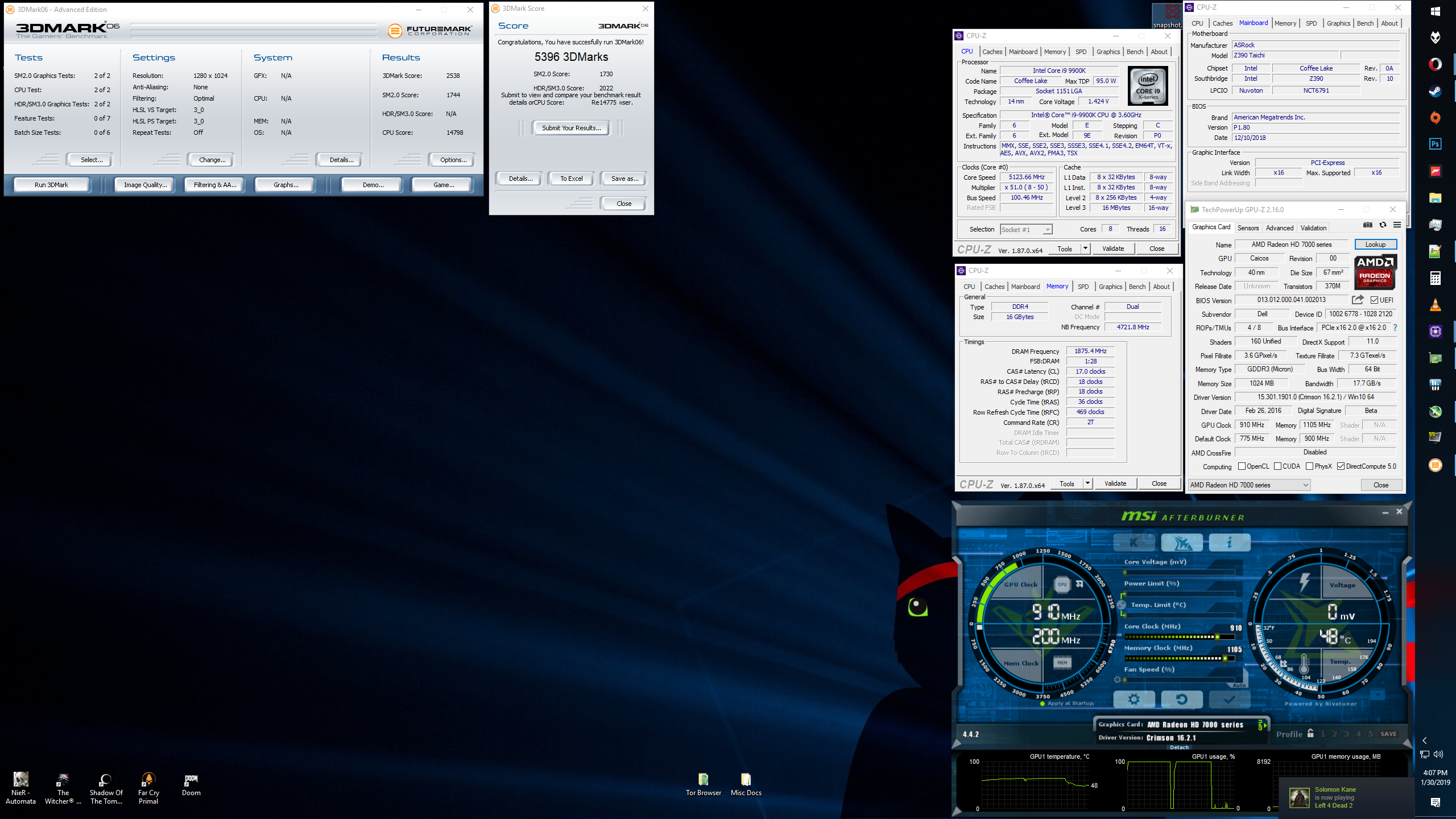Screen dimensions: 1456x819
Task: Open File Explorer from the taskbar
Action: click(x=1435, y=198)
